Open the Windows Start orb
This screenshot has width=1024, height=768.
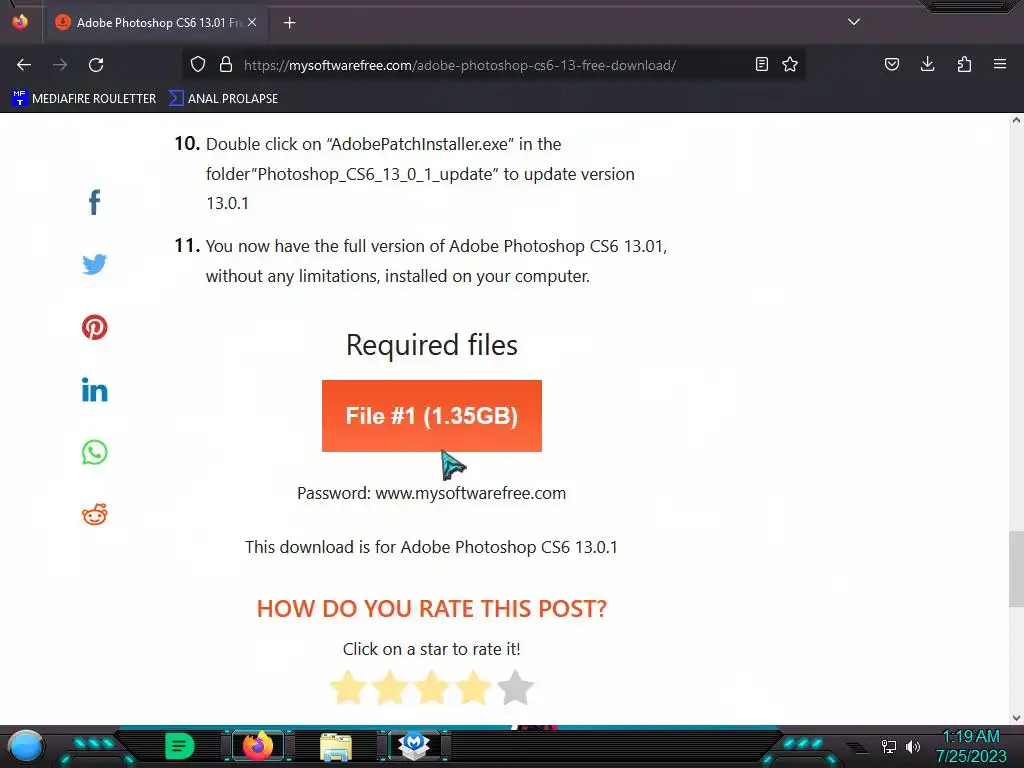pyautogui.click(x=25, y=746)
